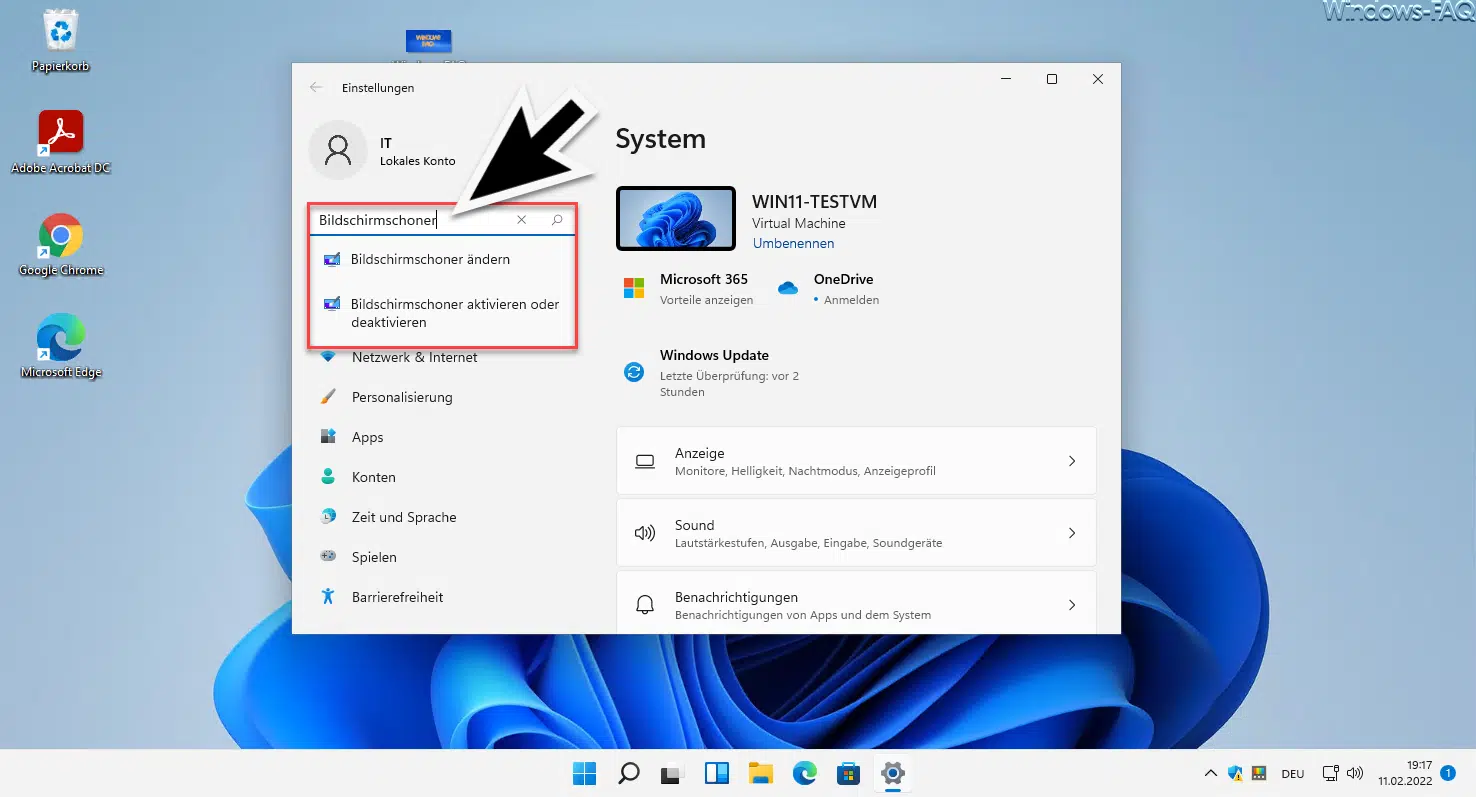Expand the Anzeige settings row
The height and width of the screenshot is (797, 1476).
click(x=856, y=461)
